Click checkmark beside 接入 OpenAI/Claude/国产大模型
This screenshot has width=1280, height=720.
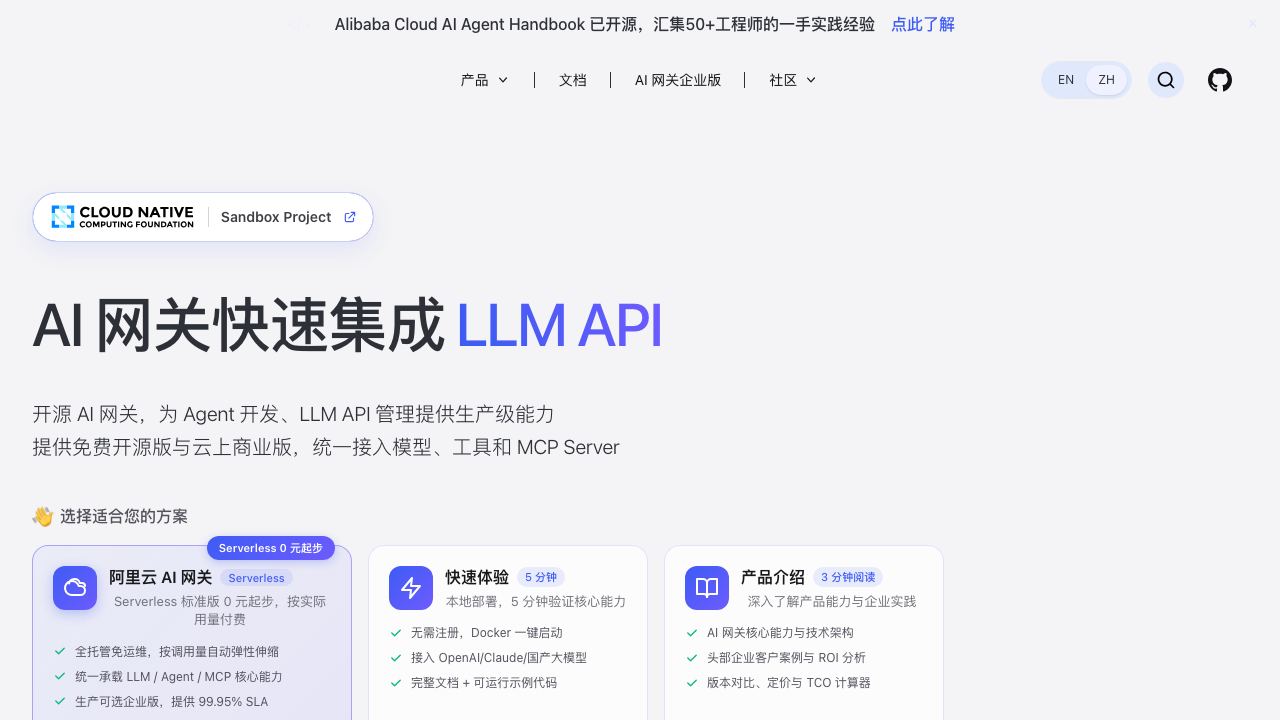click(397, 657)
